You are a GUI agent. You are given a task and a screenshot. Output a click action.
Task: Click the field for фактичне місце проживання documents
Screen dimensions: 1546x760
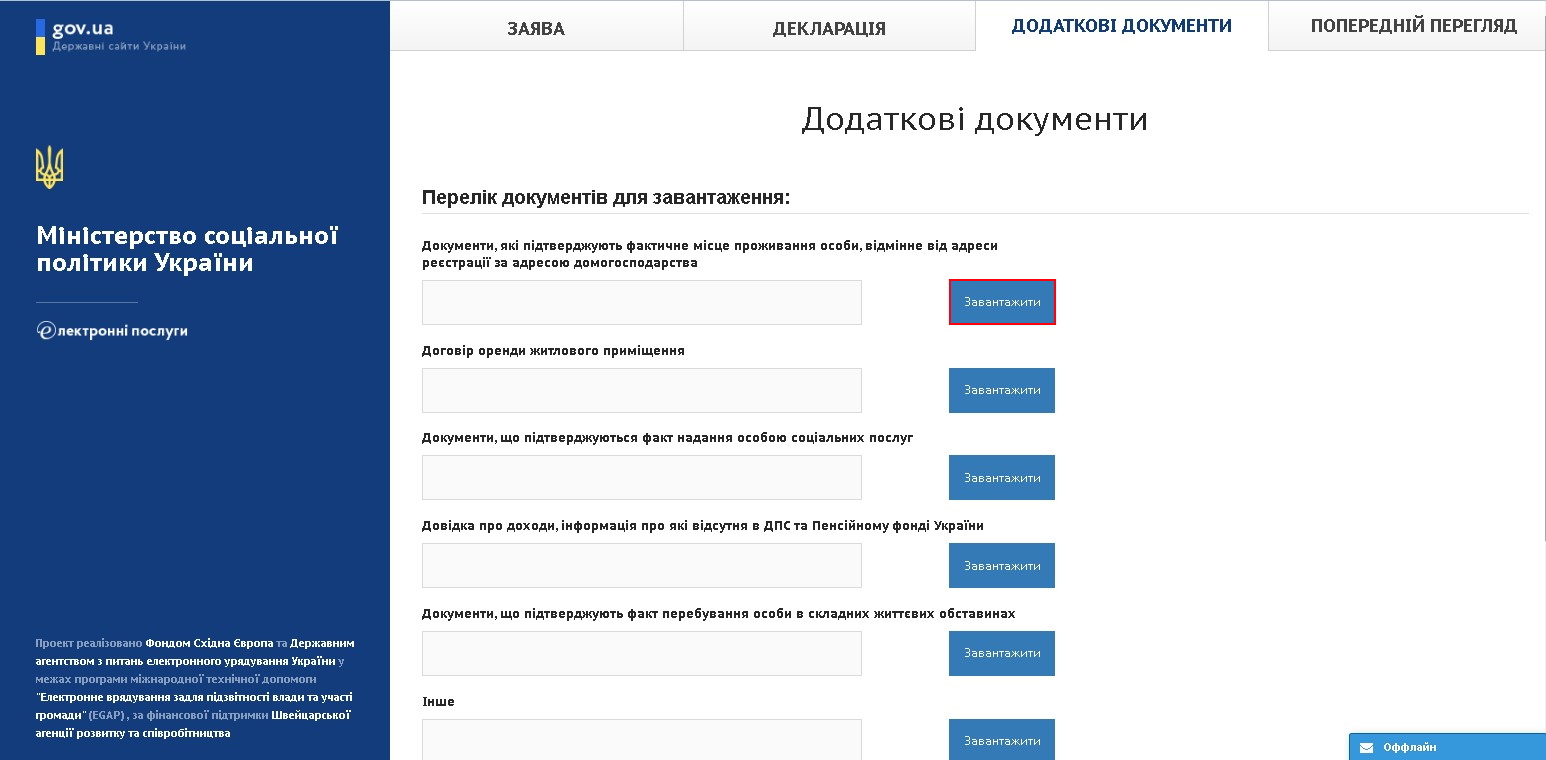(x=642, y=302)
